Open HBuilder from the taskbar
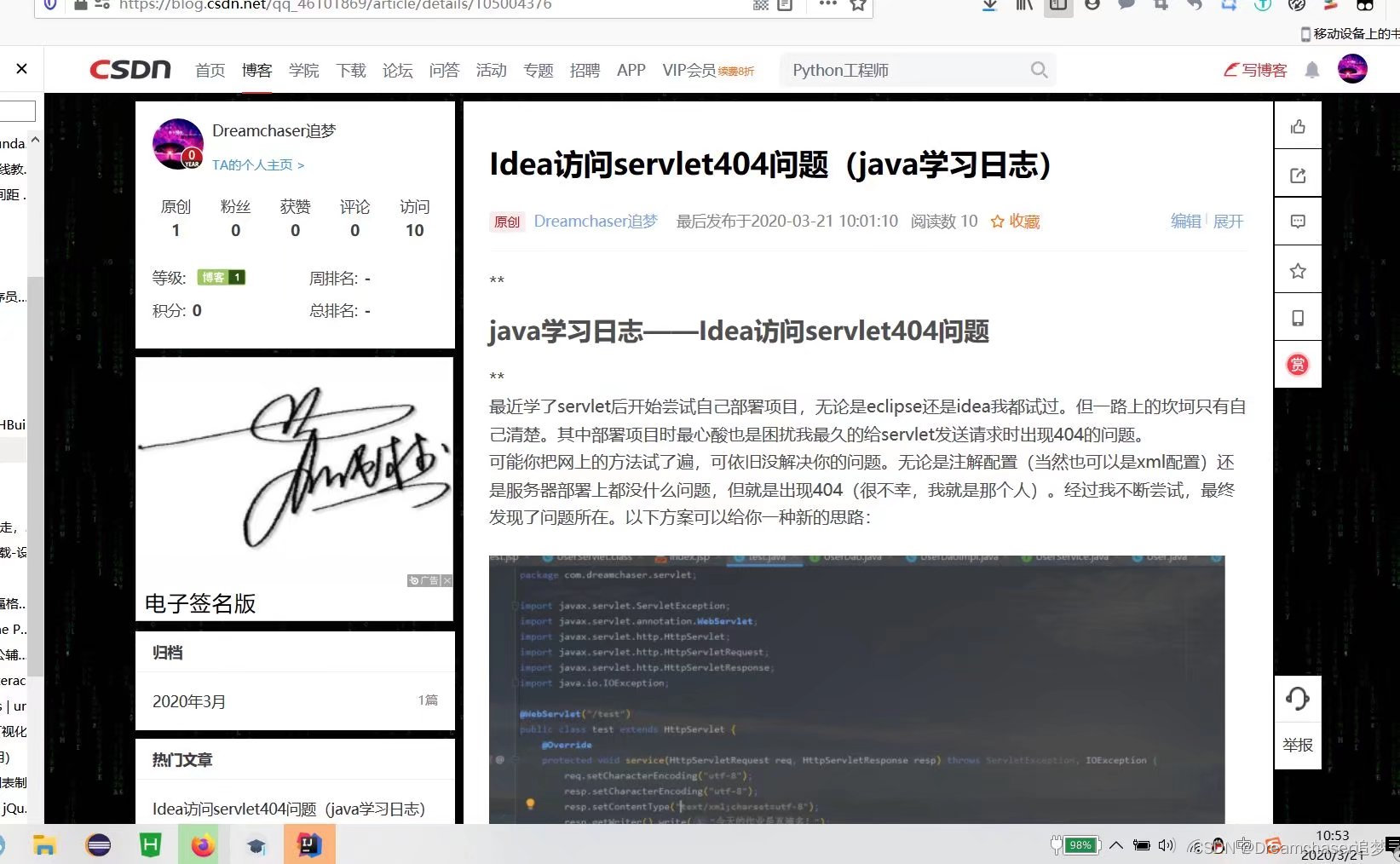 click(x=150, y=845)
